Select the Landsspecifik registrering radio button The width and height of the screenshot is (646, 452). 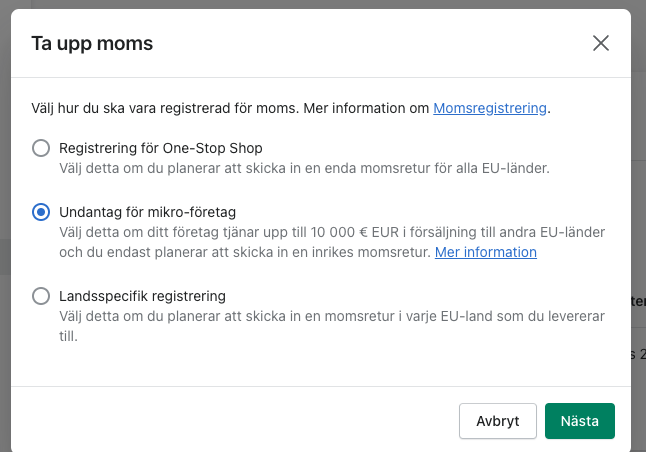point(41,296)
